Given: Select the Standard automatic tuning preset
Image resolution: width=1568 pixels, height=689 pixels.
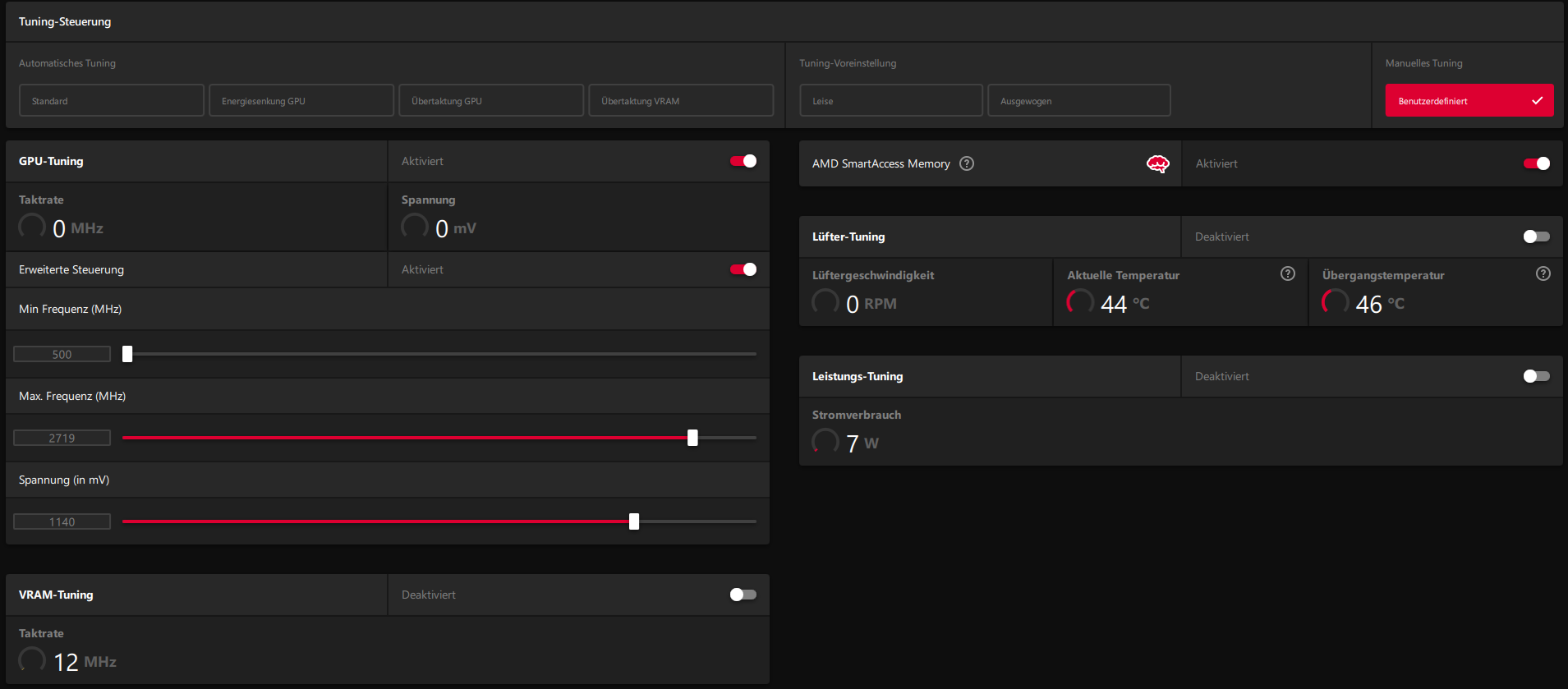Looking at the screenshot, I should [x=112, y=100].
